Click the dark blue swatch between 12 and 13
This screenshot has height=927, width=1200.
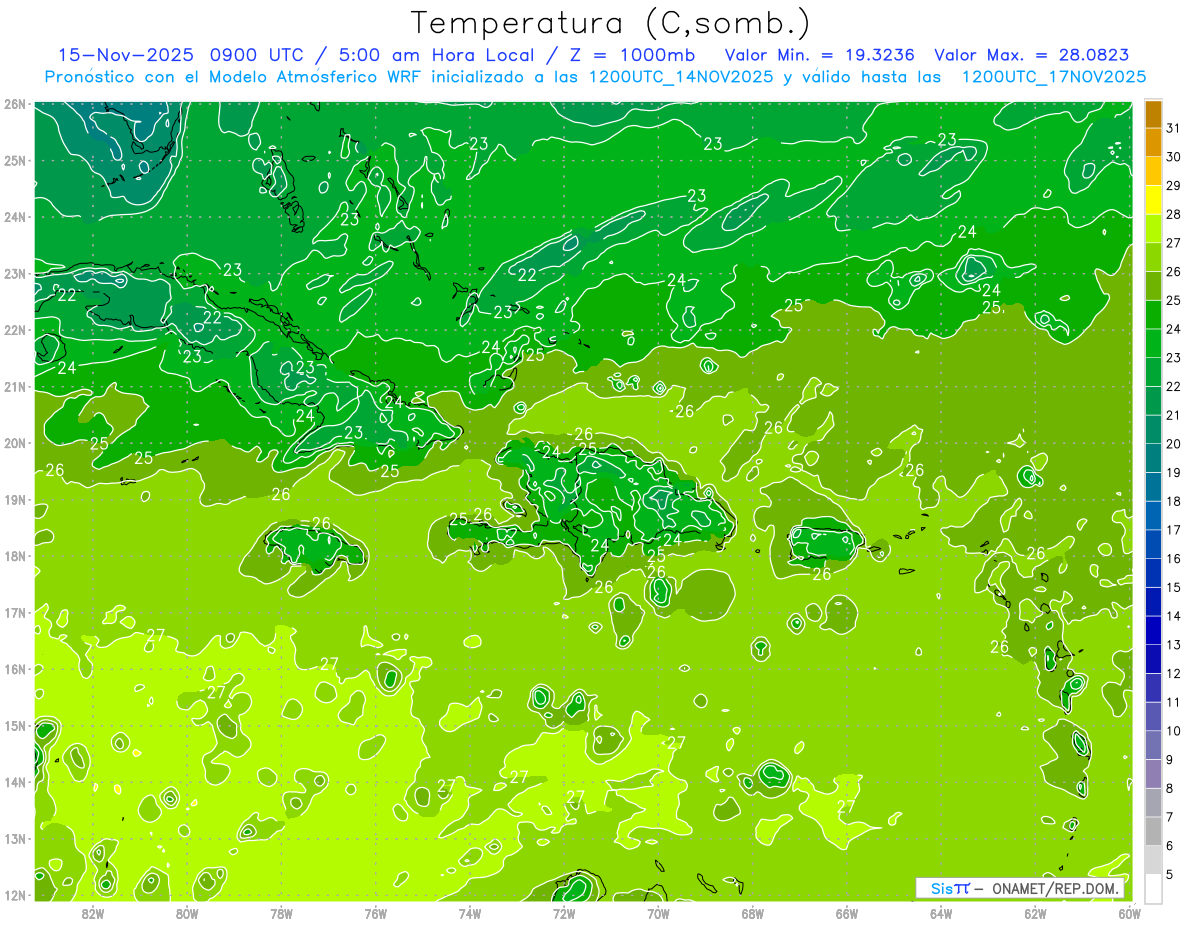1153,659
